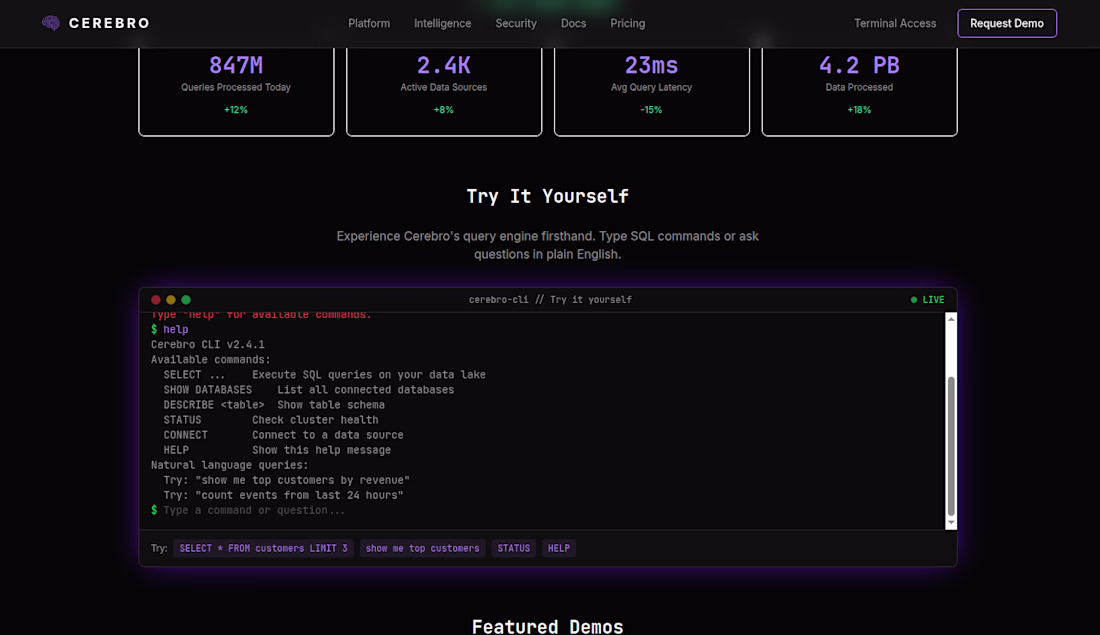Click the 23ms value

651,65
